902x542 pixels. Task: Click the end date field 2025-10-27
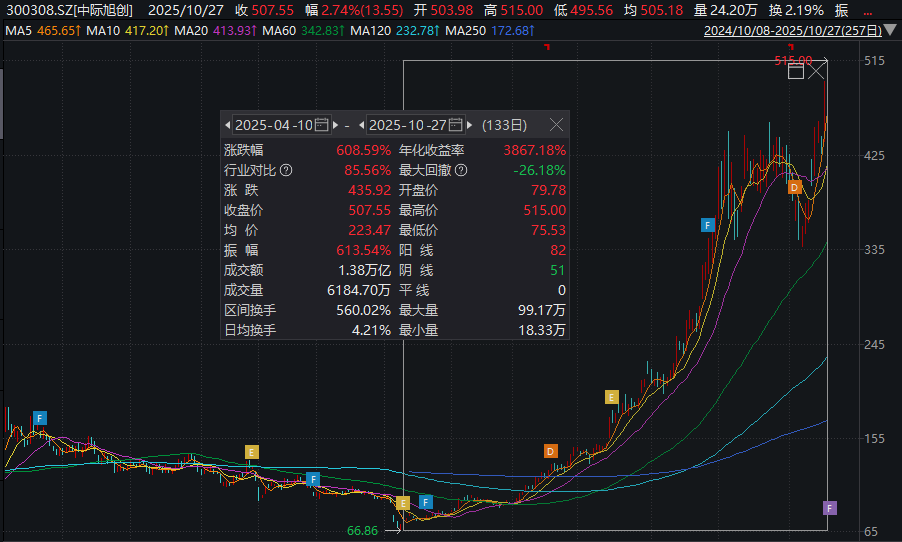point(408,125)
